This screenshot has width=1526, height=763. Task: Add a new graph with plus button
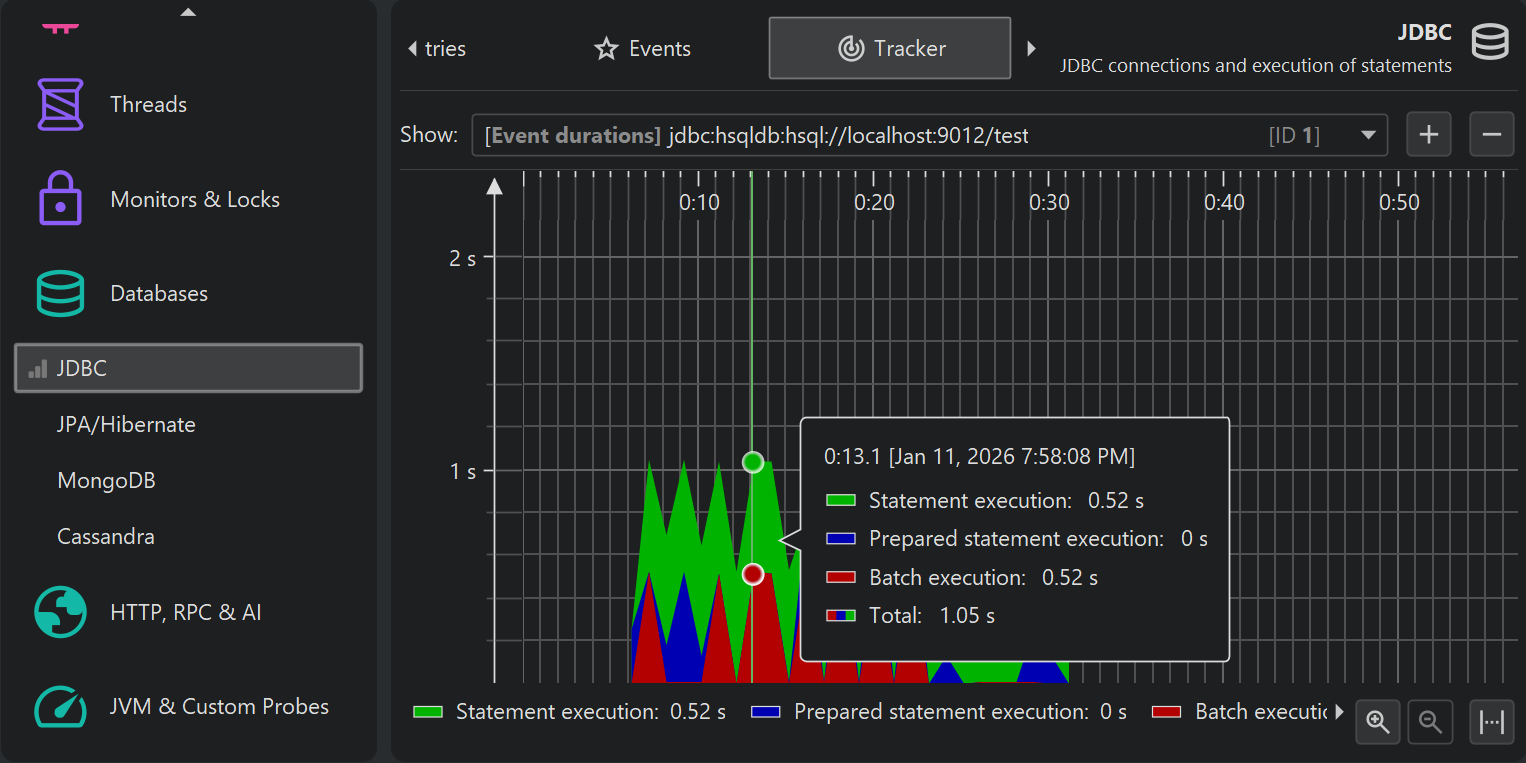1428,135
